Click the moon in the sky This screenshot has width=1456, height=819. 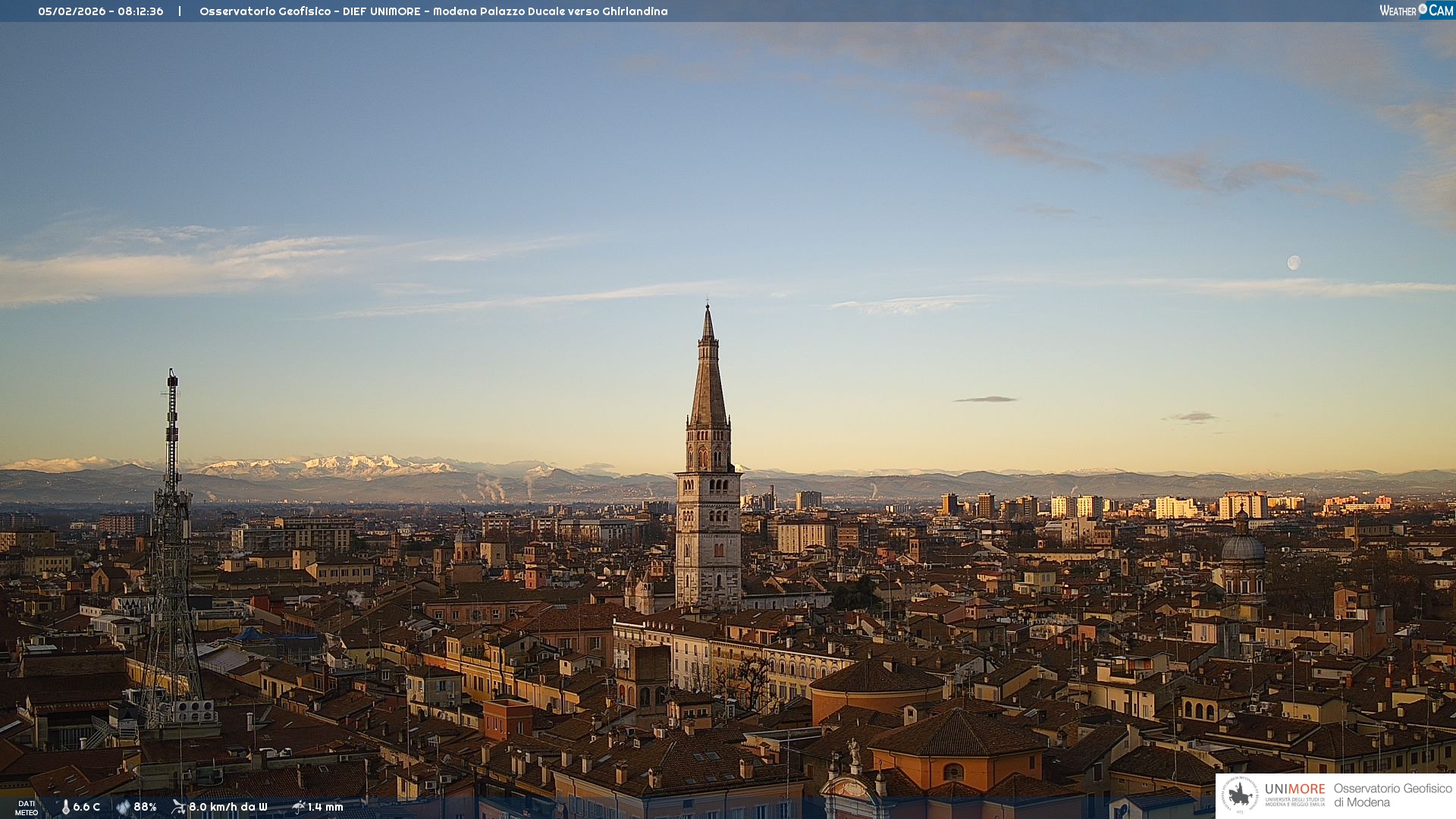[1294, 262]
